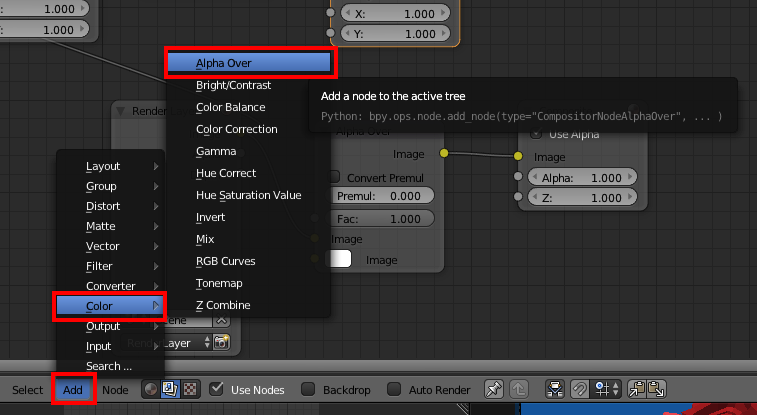Image resolution: width=757 pixels, height=415 pixels.
Task: Open the Layout submenu
Action: click(x=111, y=166)
